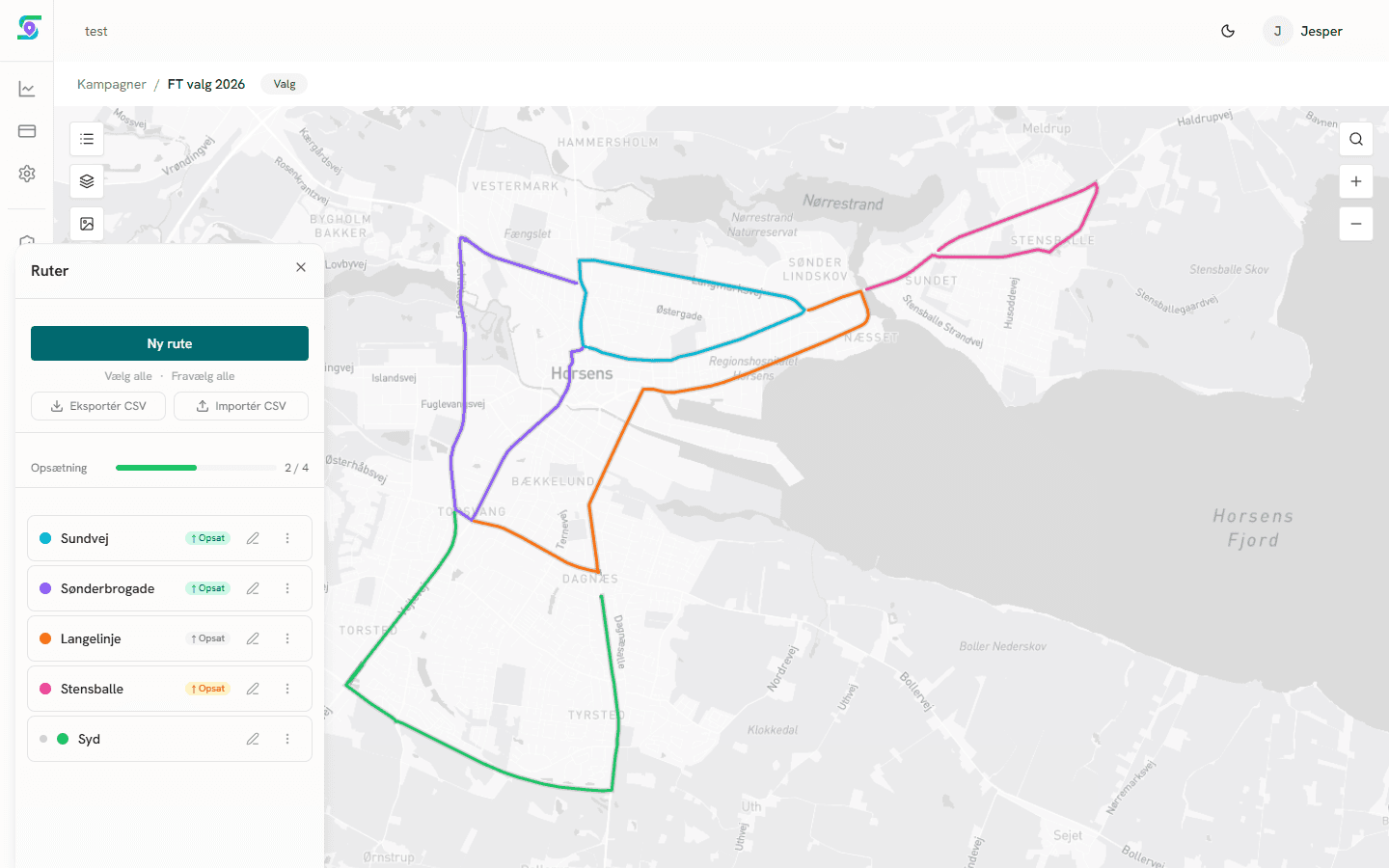Toggle Opsat status for Langelinje
1389x868 pixels.
pyautogui.click(x=207, y=638)
